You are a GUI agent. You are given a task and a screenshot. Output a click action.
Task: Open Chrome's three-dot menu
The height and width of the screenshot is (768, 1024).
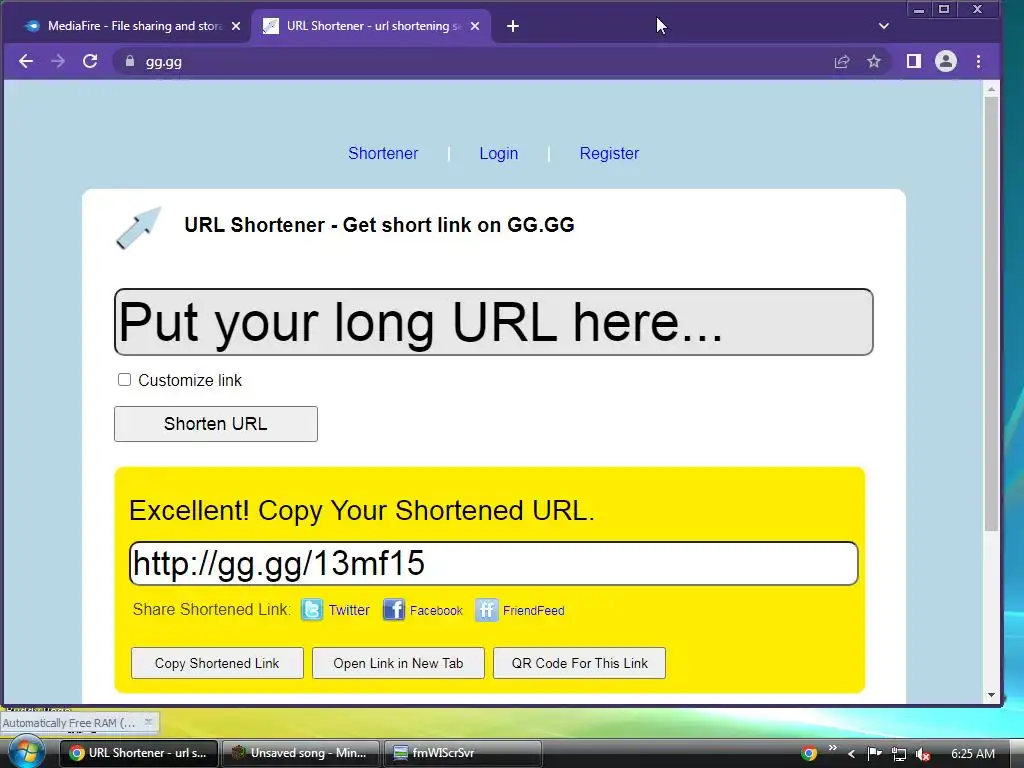[x=978, y=61]
